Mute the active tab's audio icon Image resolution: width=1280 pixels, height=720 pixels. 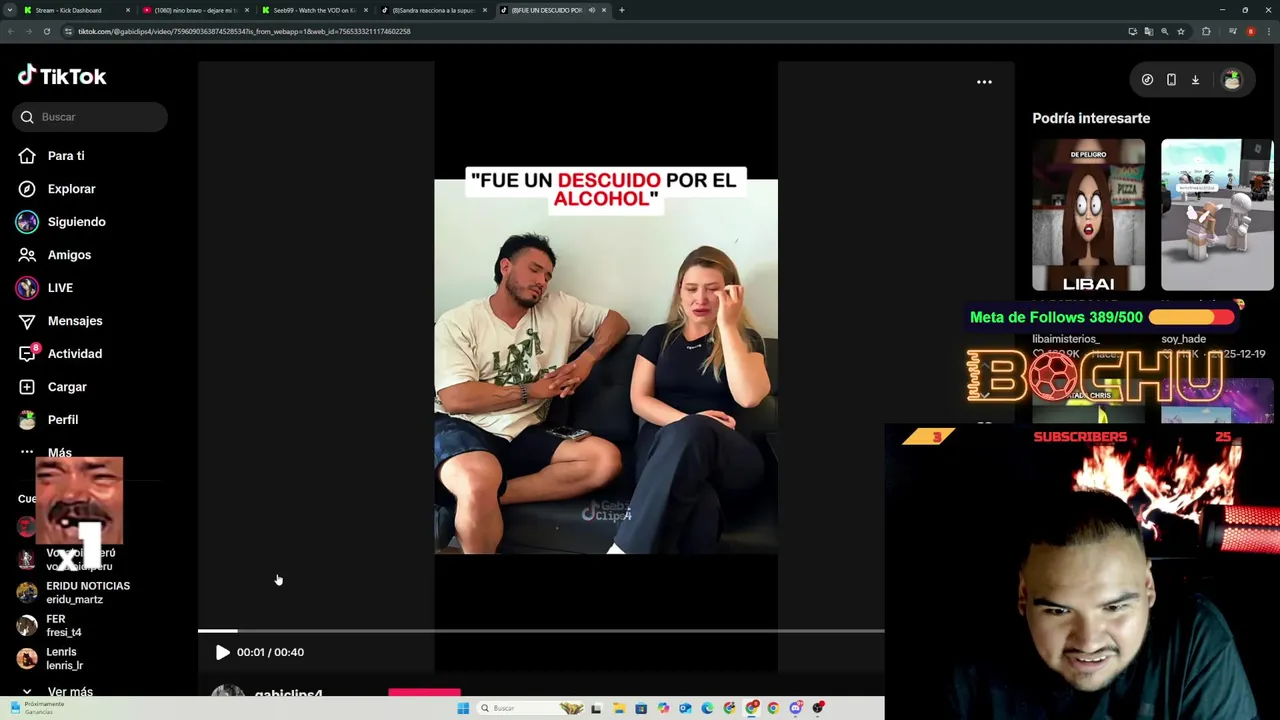592,10
